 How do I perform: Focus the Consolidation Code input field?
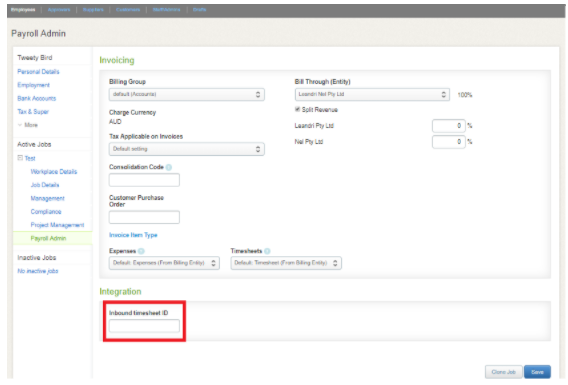pos(144,180)
